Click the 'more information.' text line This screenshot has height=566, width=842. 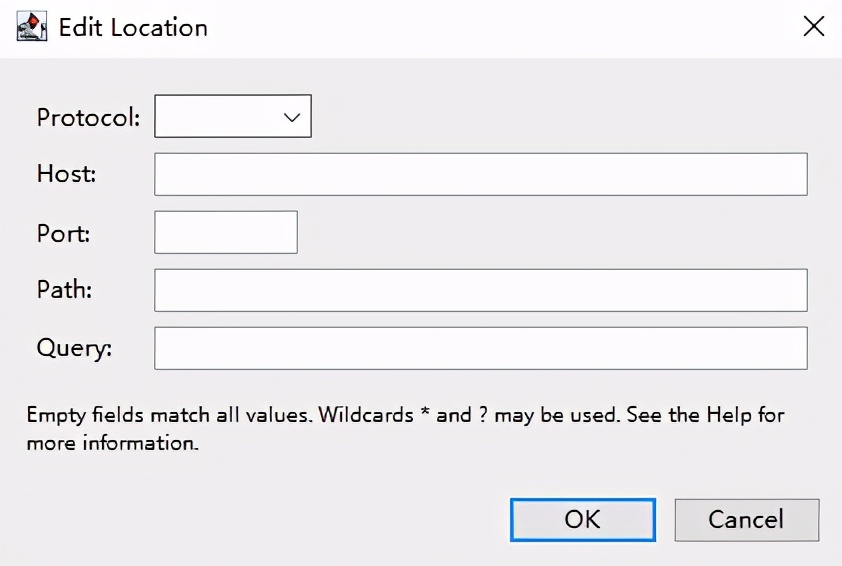coord(113,442)
